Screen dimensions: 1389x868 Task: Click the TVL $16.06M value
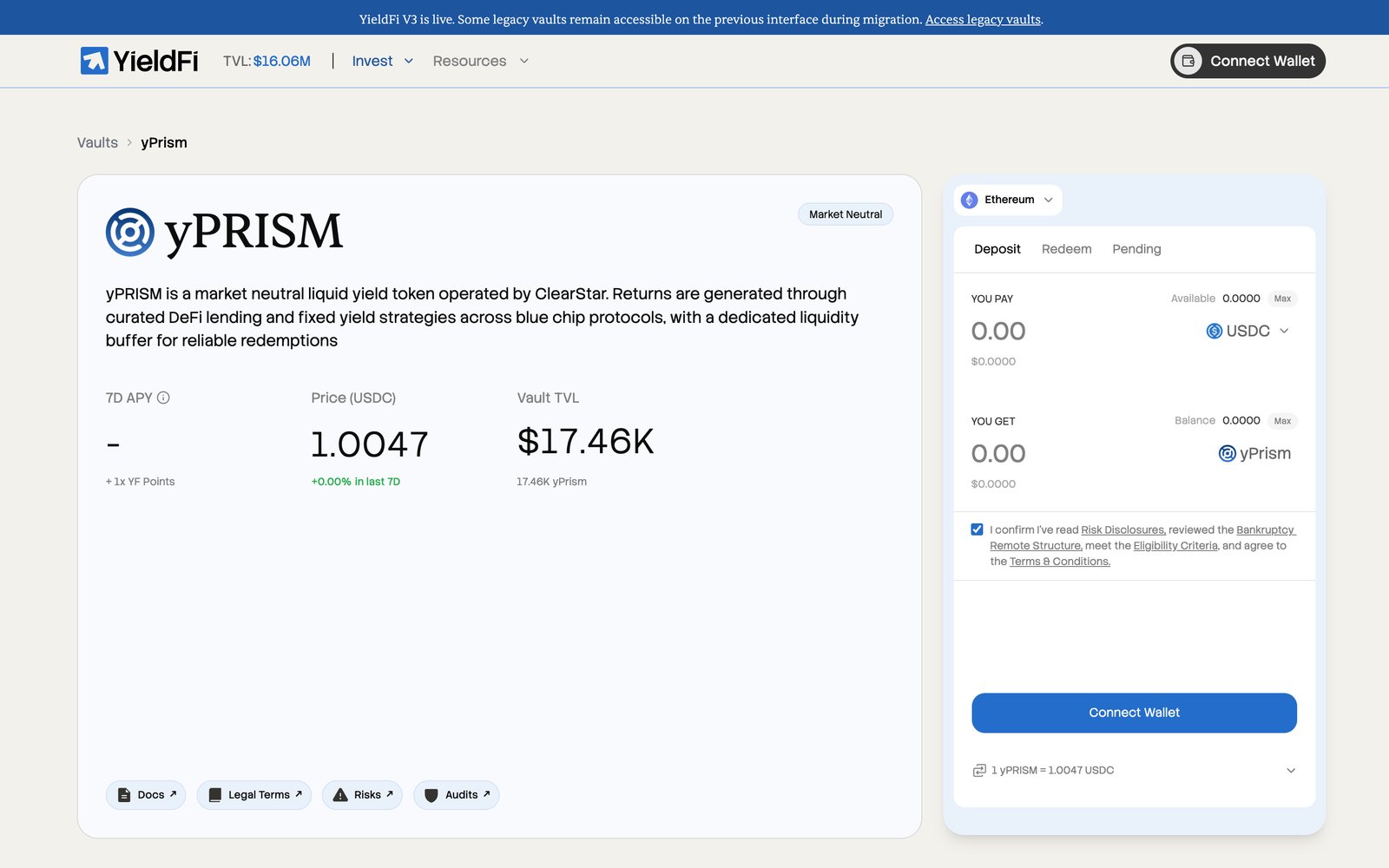pos(281,61)
